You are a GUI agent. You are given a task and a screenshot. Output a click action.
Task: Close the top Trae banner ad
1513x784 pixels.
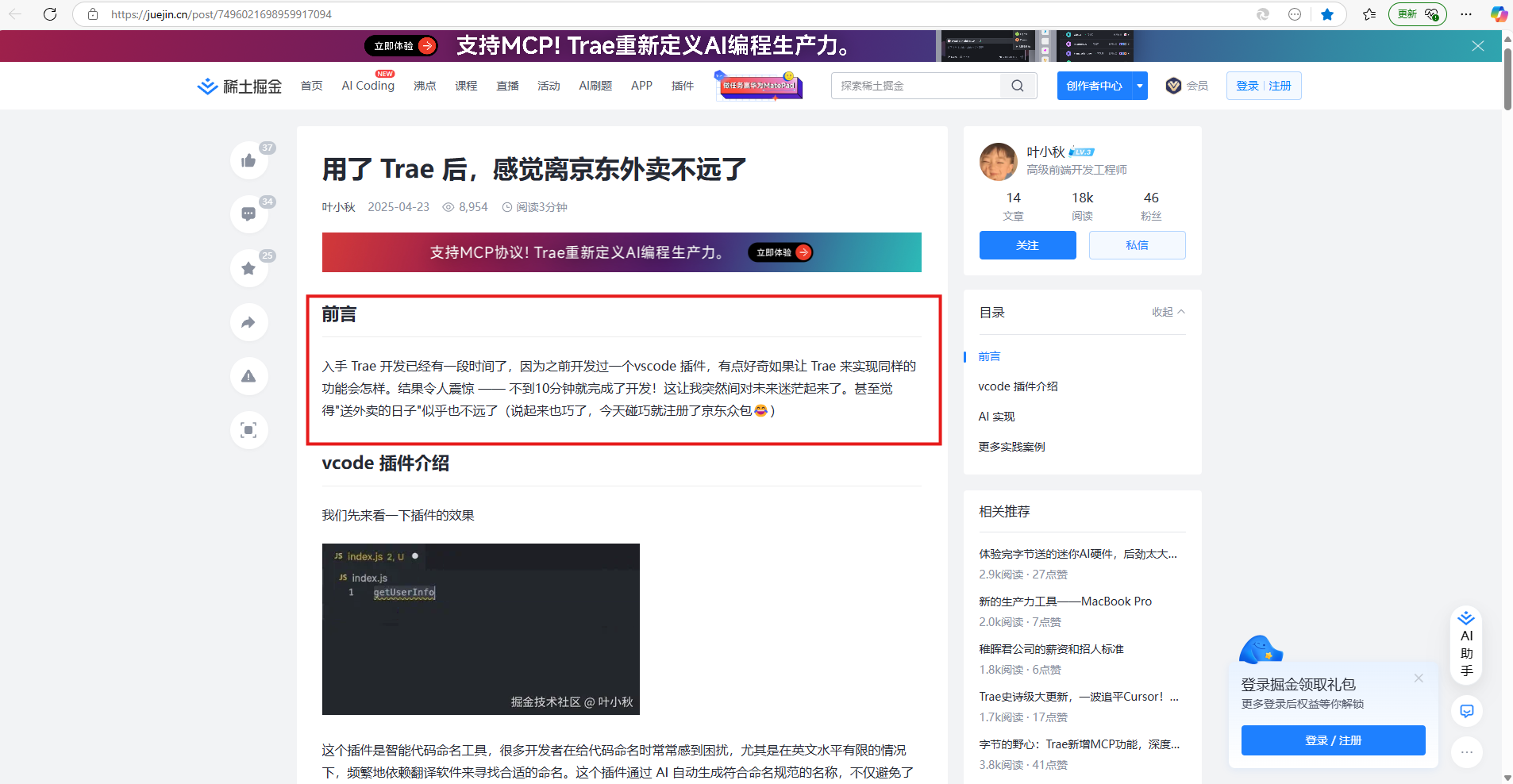(x=1478, y=46)
